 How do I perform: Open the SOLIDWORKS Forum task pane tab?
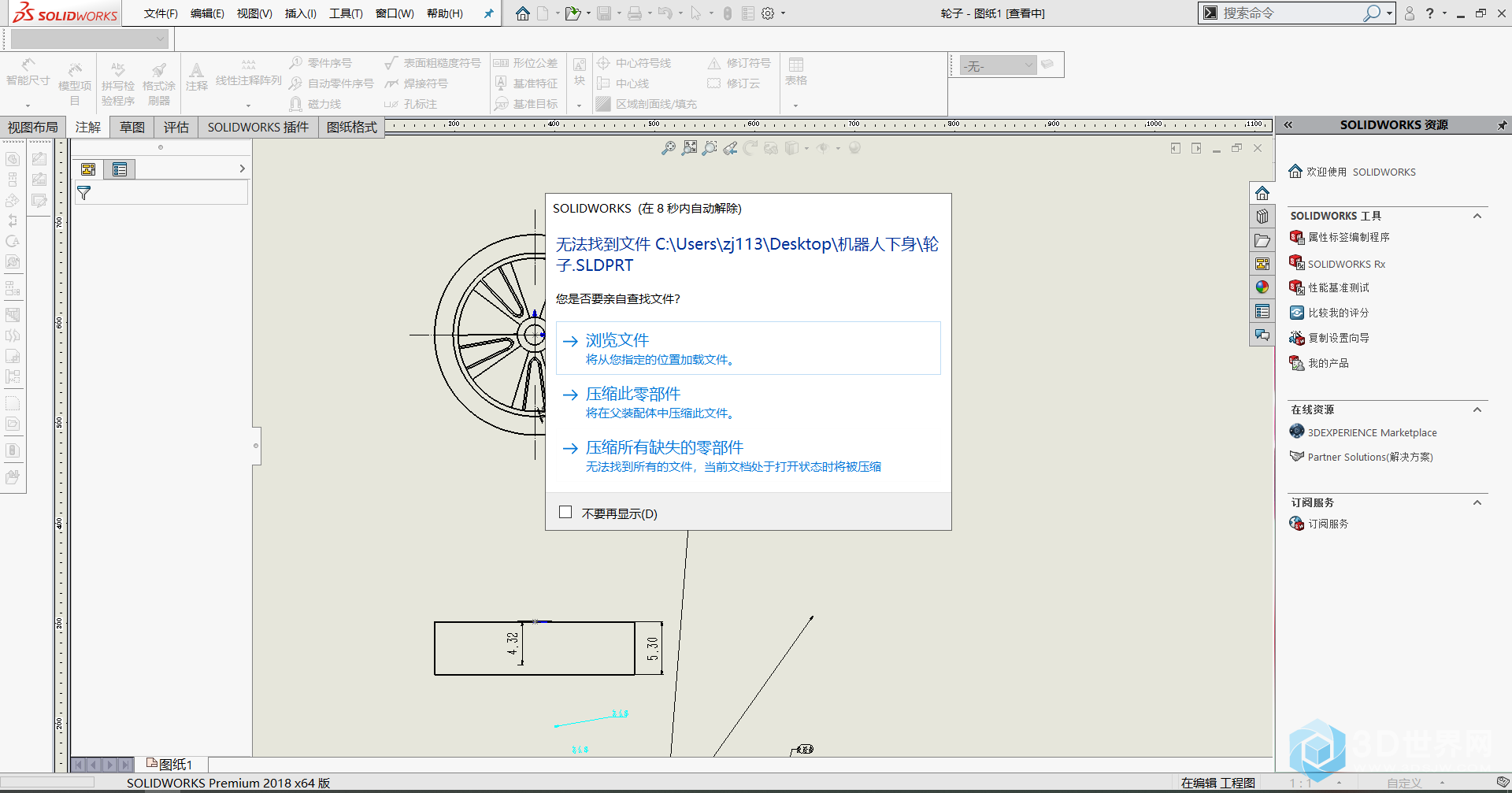pos(1262,335)
